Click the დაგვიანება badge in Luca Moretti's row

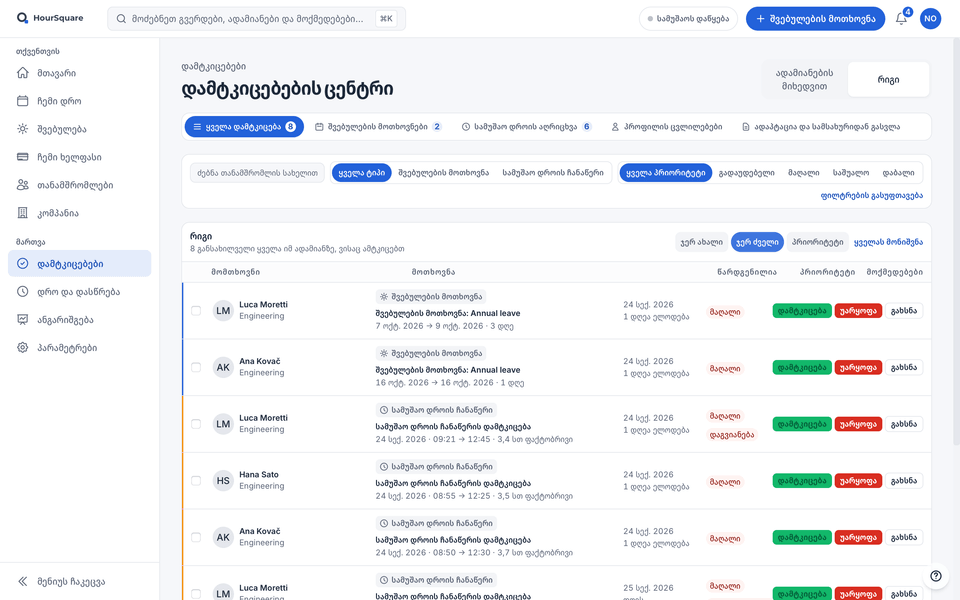pyautogui.click(x=732, y=435)
